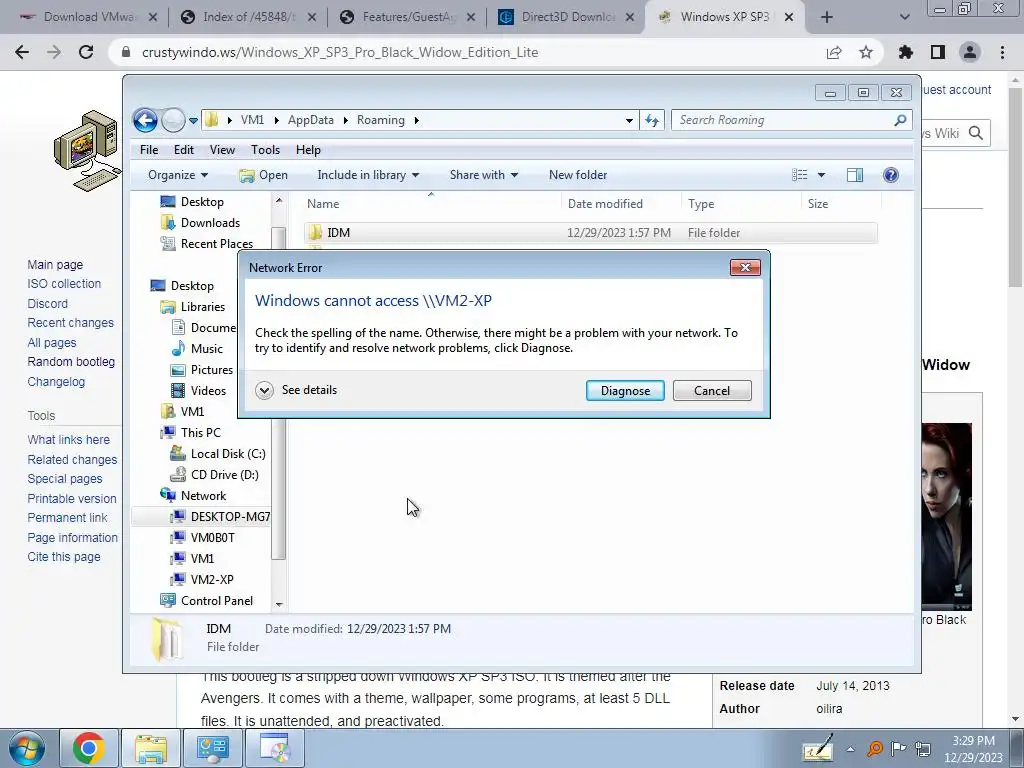1024x768 pixels.
Task: Sort by Date modified column
Action: click(621, 204)
